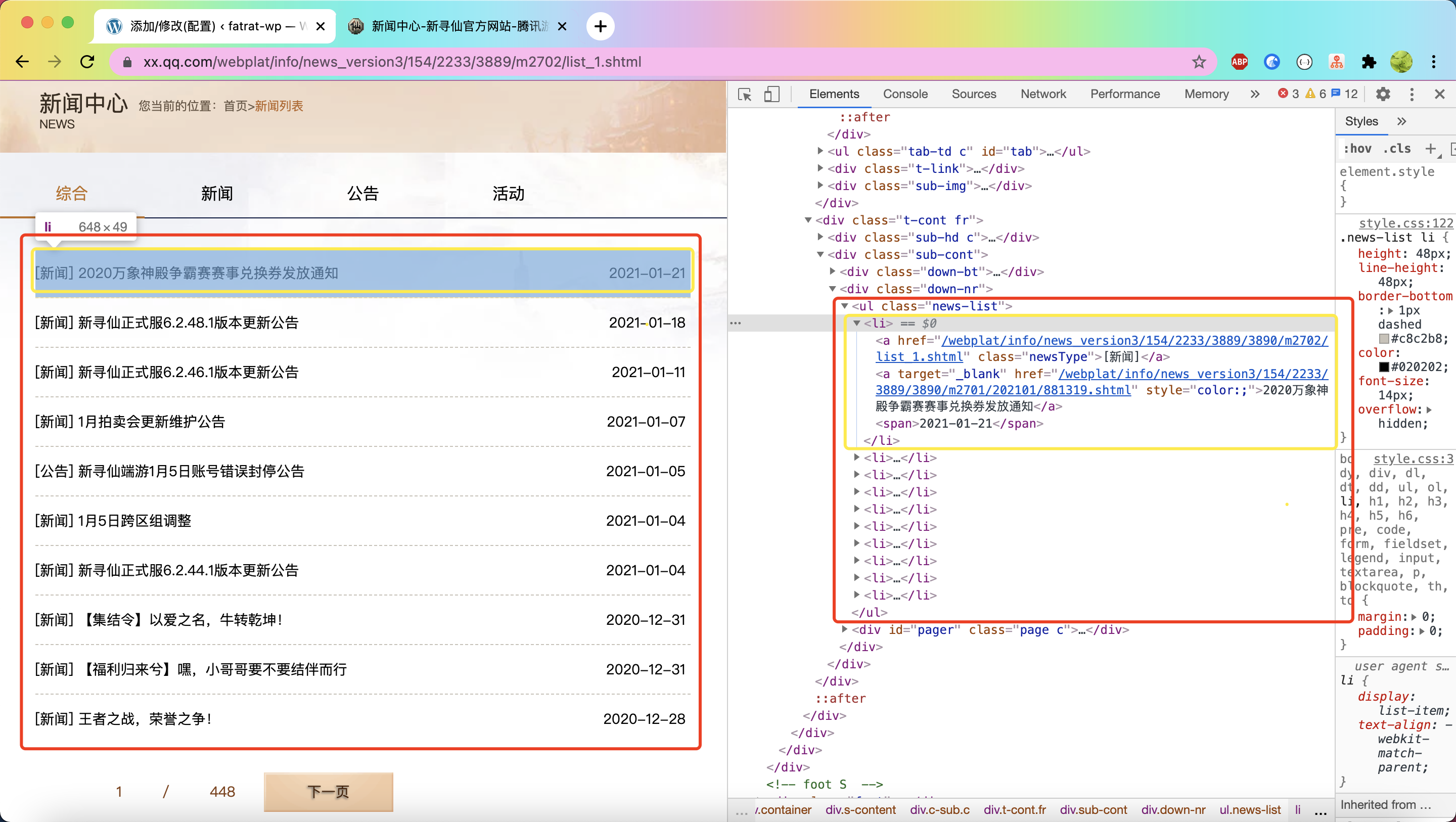Close the DevTools panel
This screenshot has height=822, width=1456.
[1440, 94]
